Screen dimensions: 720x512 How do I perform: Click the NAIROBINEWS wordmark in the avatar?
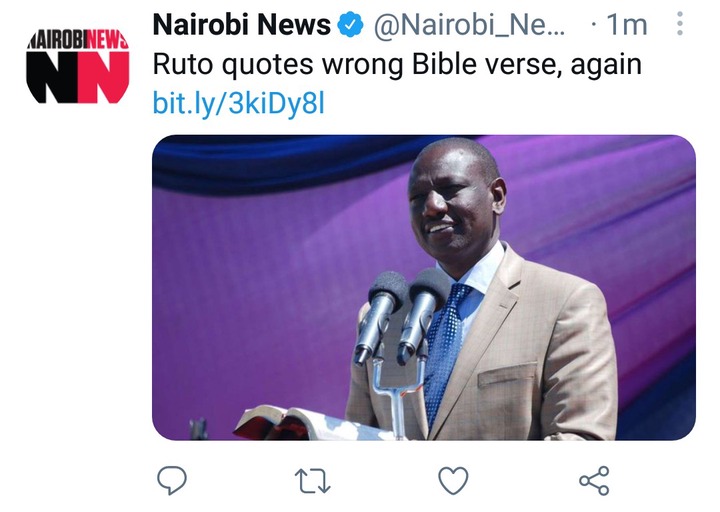[x=78, y=39]
